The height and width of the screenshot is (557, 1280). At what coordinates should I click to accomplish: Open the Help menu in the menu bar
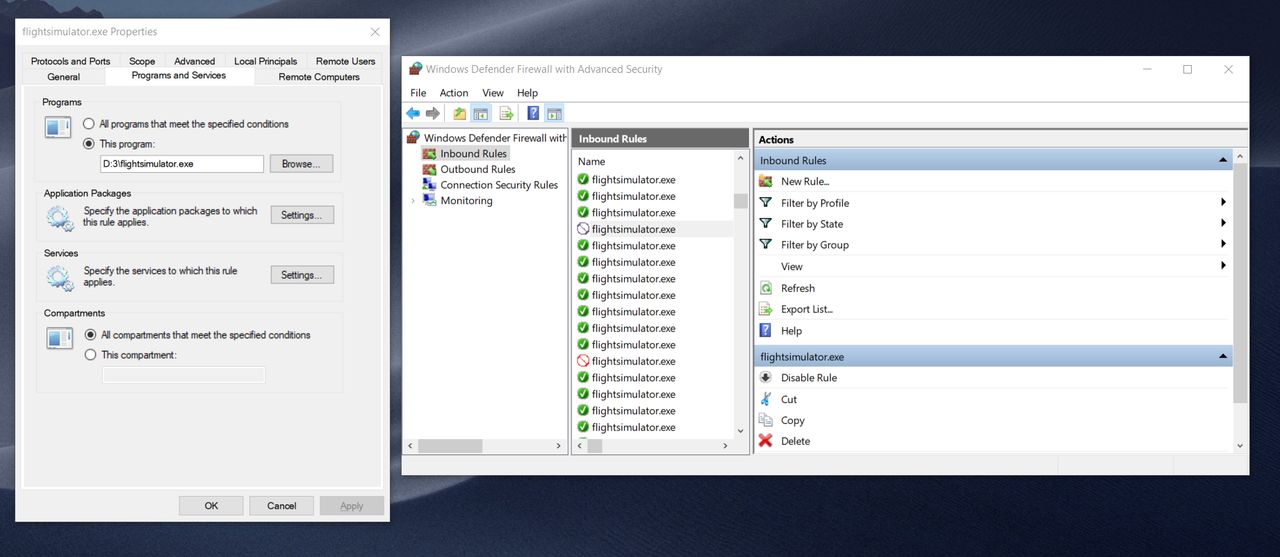[x=527, y=93]
